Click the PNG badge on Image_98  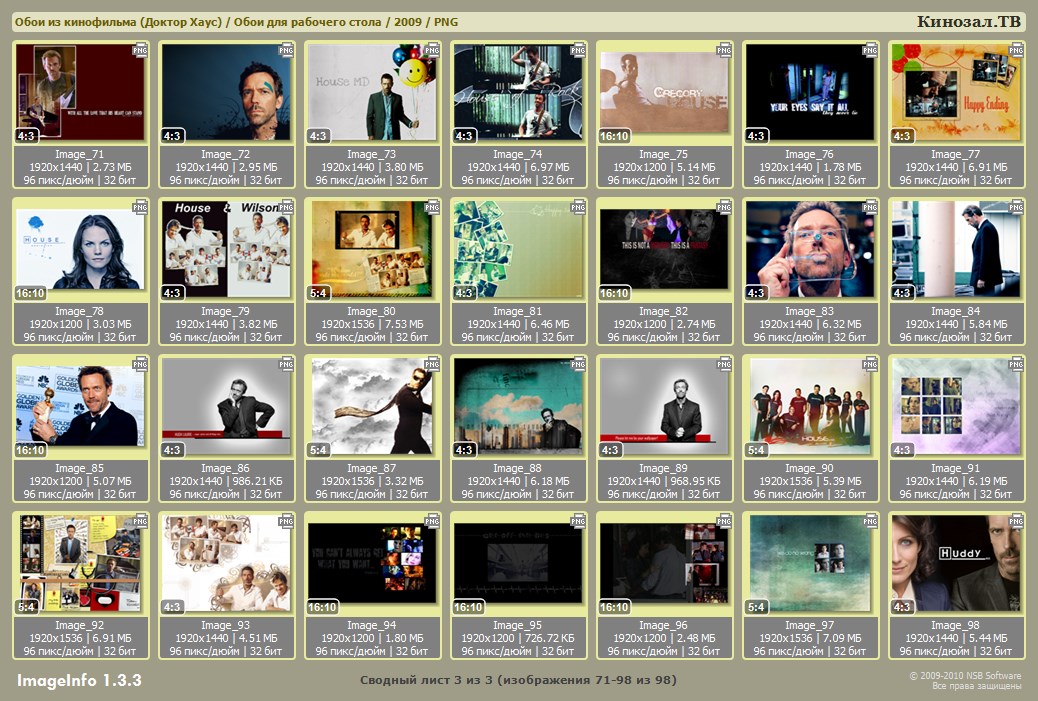tap(1016, 520)
